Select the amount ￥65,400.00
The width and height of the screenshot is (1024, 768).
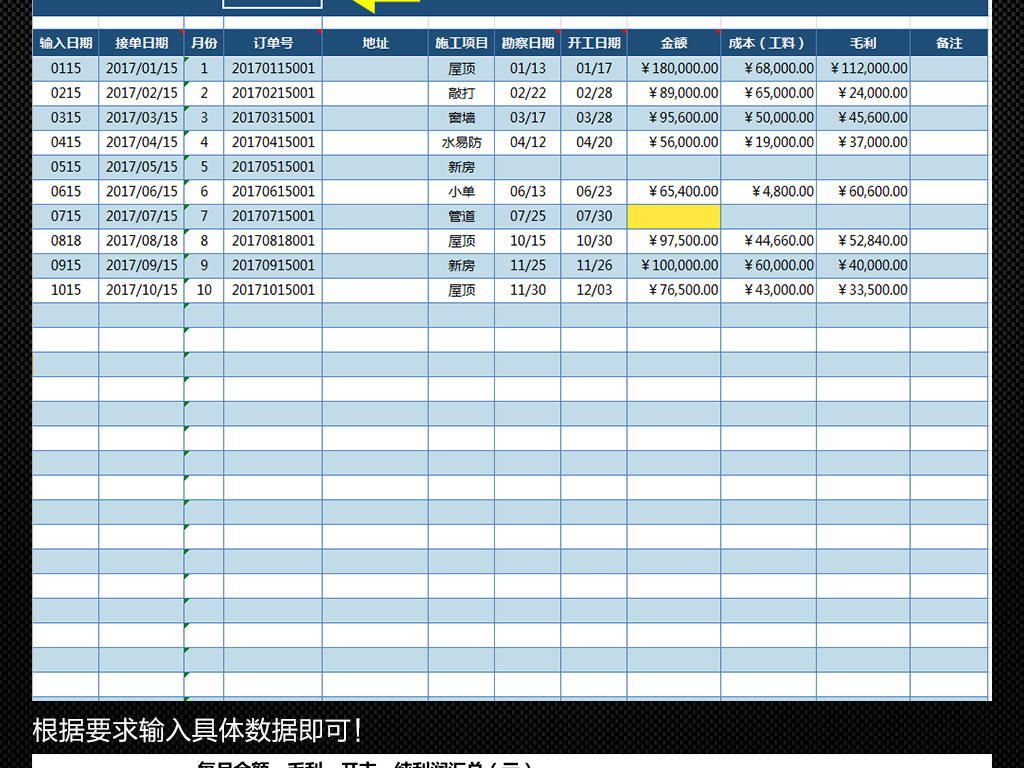pos(674,191)
